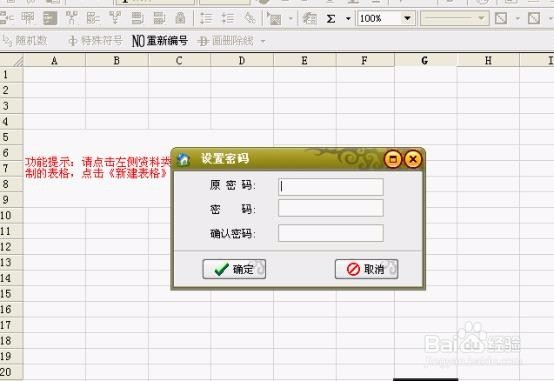
Task: Select row 13 header
Action: click(11, 262)
